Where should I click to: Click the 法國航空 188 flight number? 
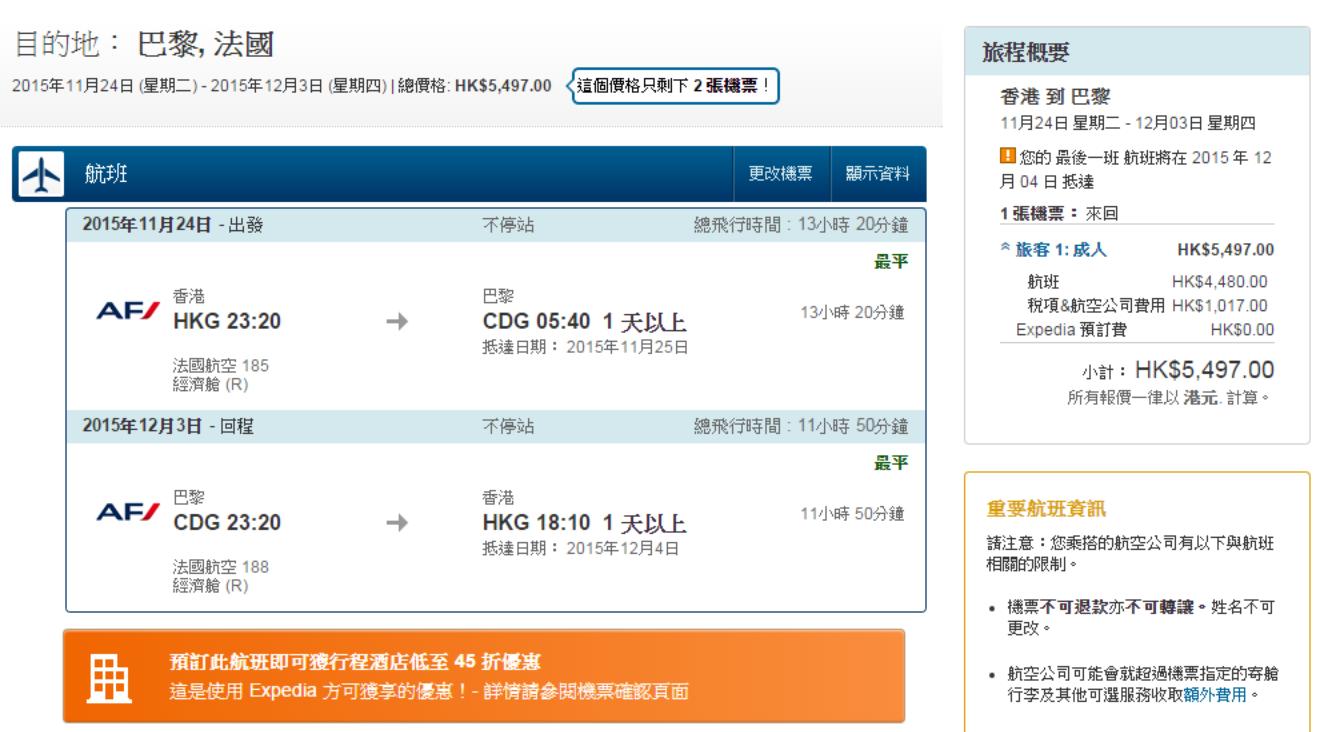tap(221, 567)
